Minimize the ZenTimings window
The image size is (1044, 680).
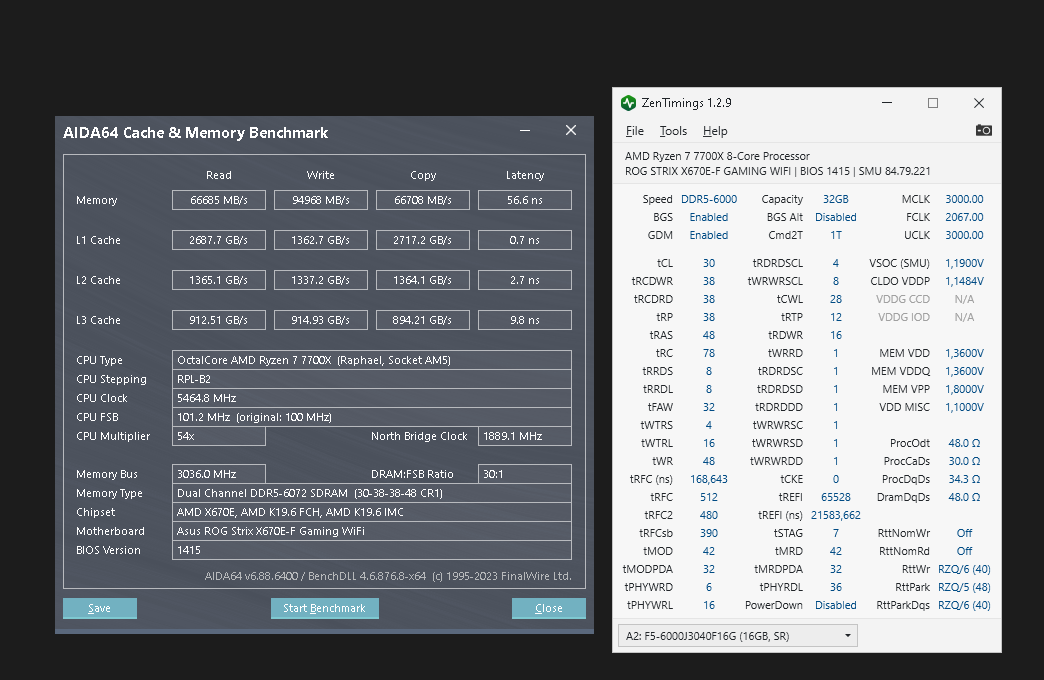point(887,103)
